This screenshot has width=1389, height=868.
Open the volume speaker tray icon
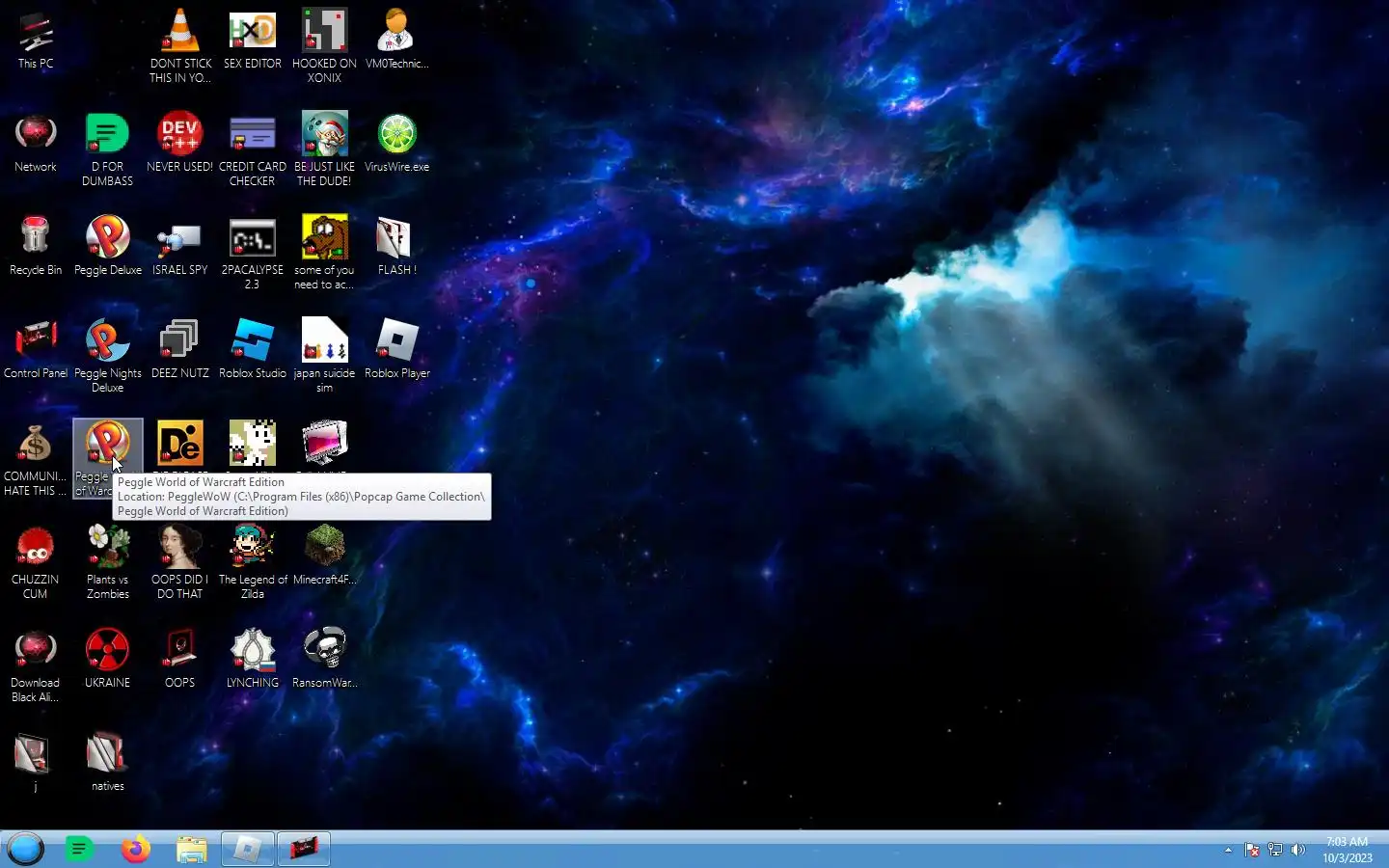[x=1298, y=850]
